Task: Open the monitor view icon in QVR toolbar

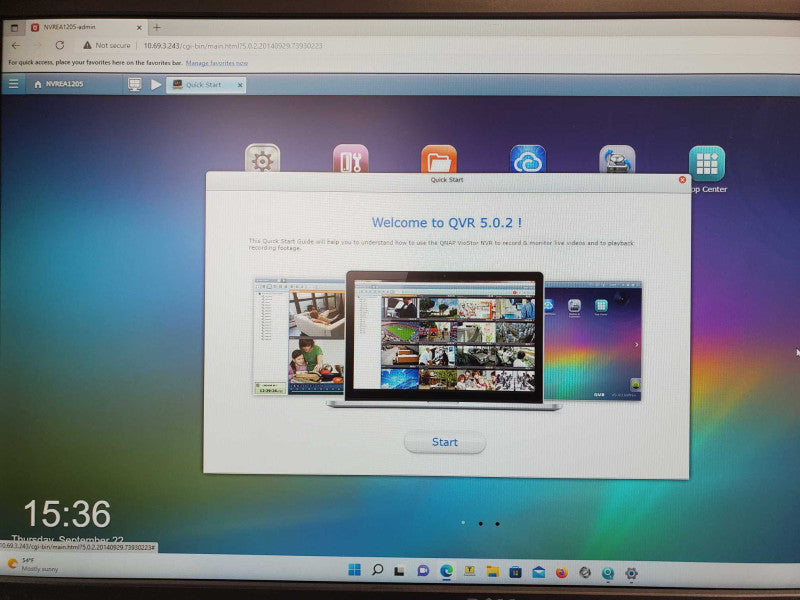Action: [134, 84]
